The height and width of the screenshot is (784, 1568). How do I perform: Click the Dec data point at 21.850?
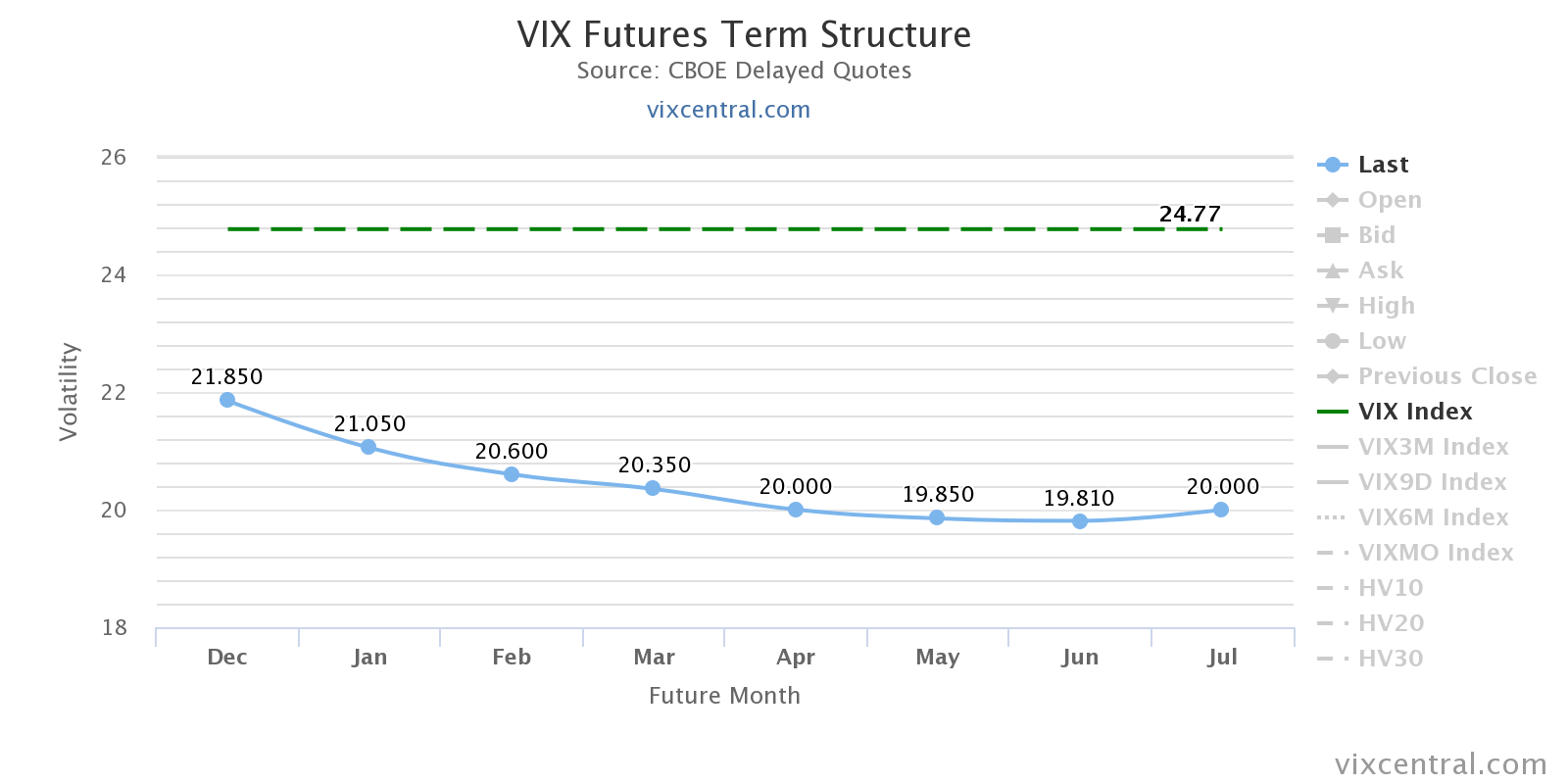point(227,400)
